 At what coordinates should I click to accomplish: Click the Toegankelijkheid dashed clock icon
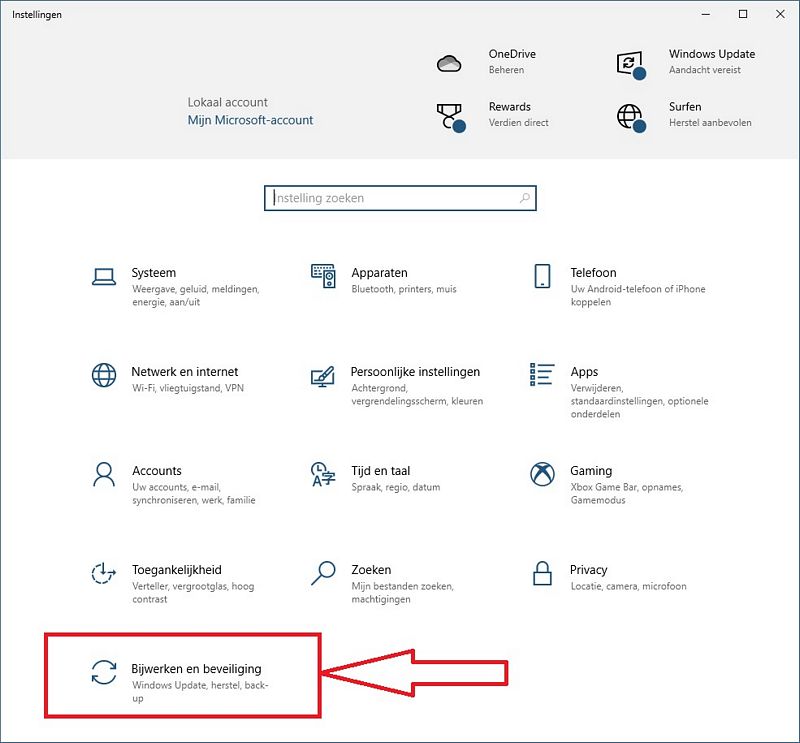[104, 573]
